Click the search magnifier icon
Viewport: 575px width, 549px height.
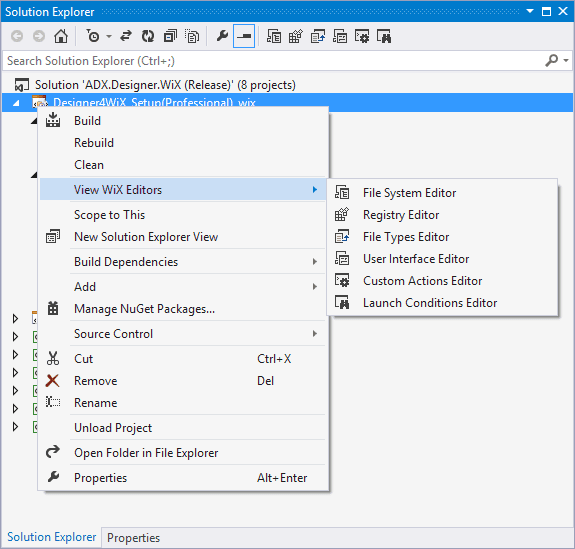tap(551, 61)
